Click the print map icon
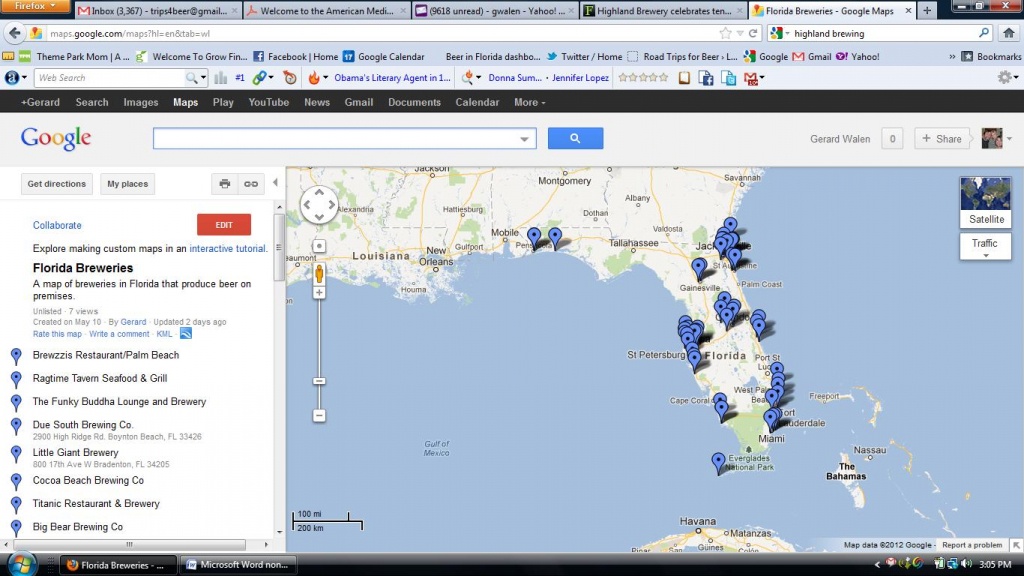Viewport: 1024px width, 576px height. 225,184
